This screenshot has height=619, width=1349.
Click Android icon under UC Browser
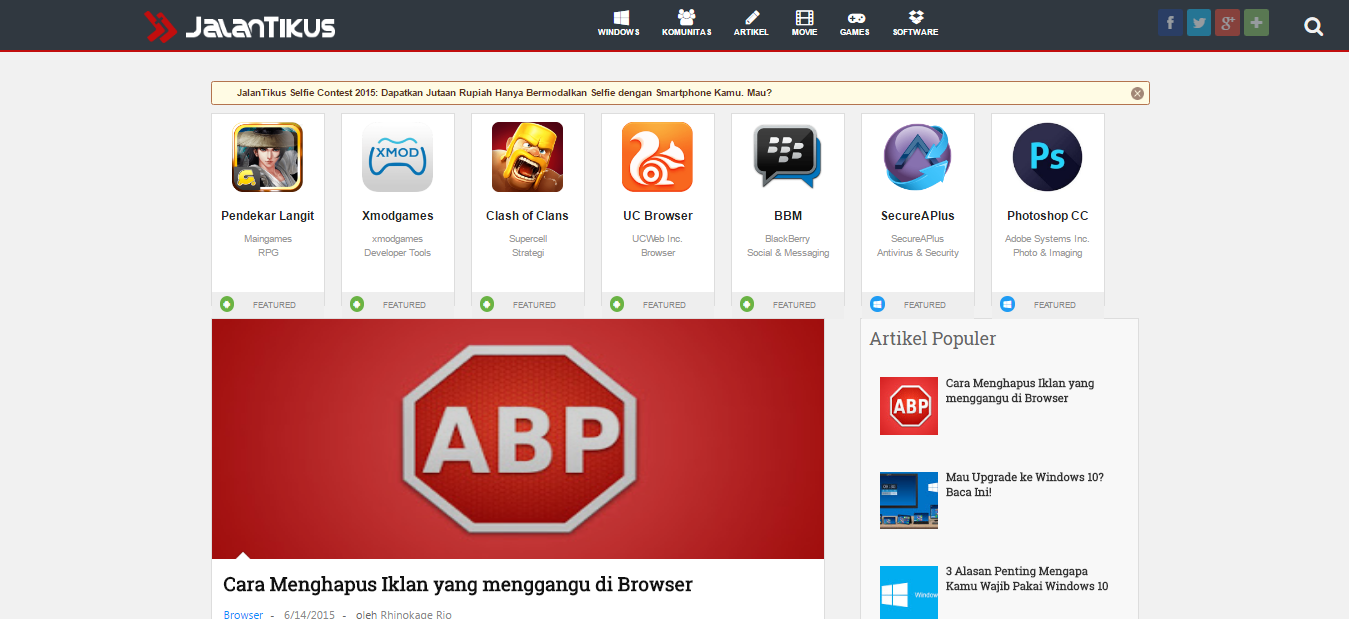point(617,304)
